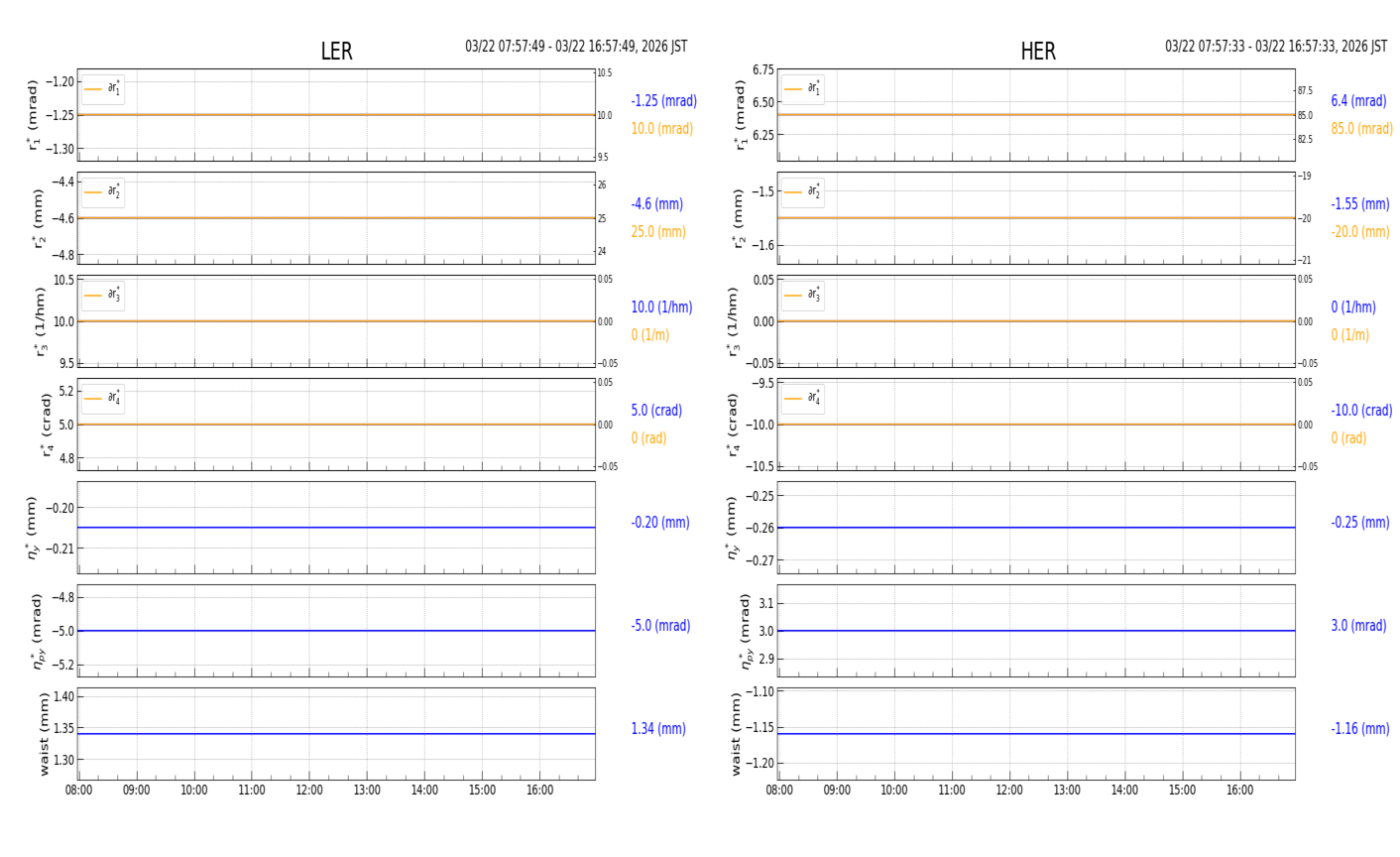This screenshot has height=857, width=1400.
Task: Select the r3* (1/hm) axis label in LER
Action: [x=40, y=321]
